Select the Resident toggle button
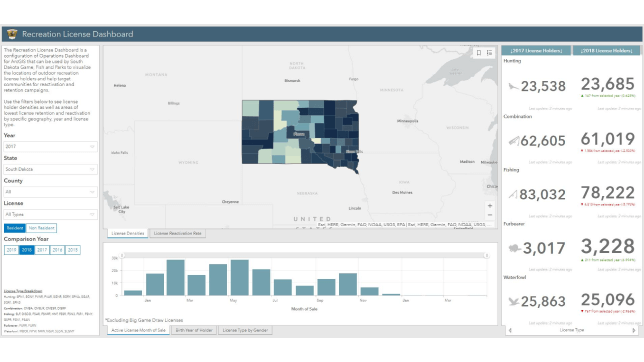This screenshot has height=362, width=644. tap(15, 228)
